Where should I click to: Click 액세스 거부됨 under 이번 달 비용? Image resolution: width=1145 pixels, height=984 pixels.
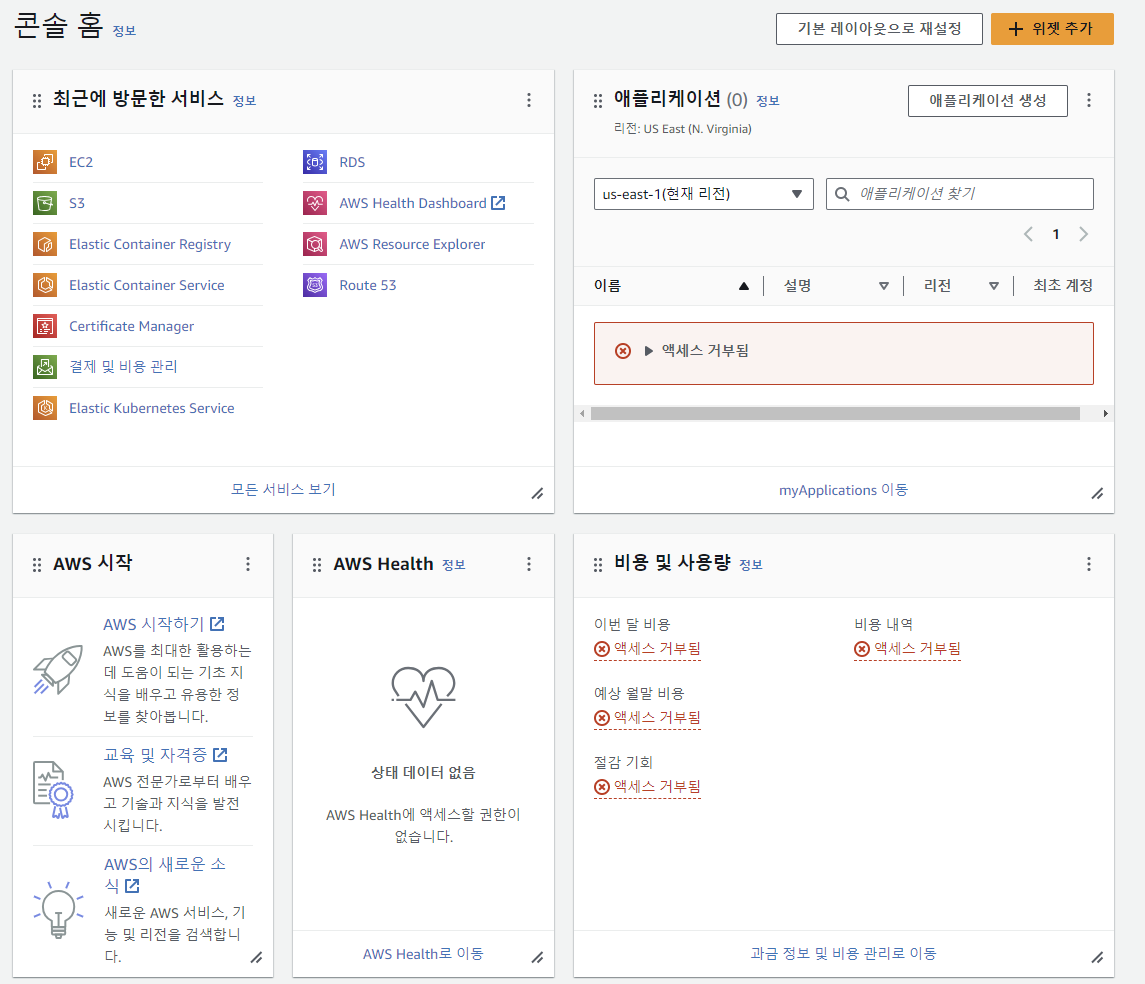pyautogui.click(x=647, y=649)
